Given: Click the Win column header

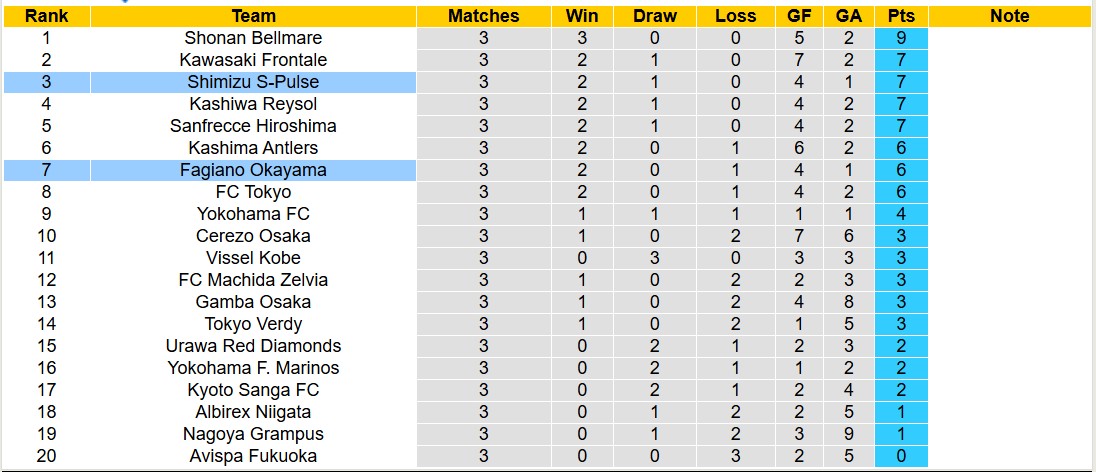Looking at the screenshot, I should (582, 16).
